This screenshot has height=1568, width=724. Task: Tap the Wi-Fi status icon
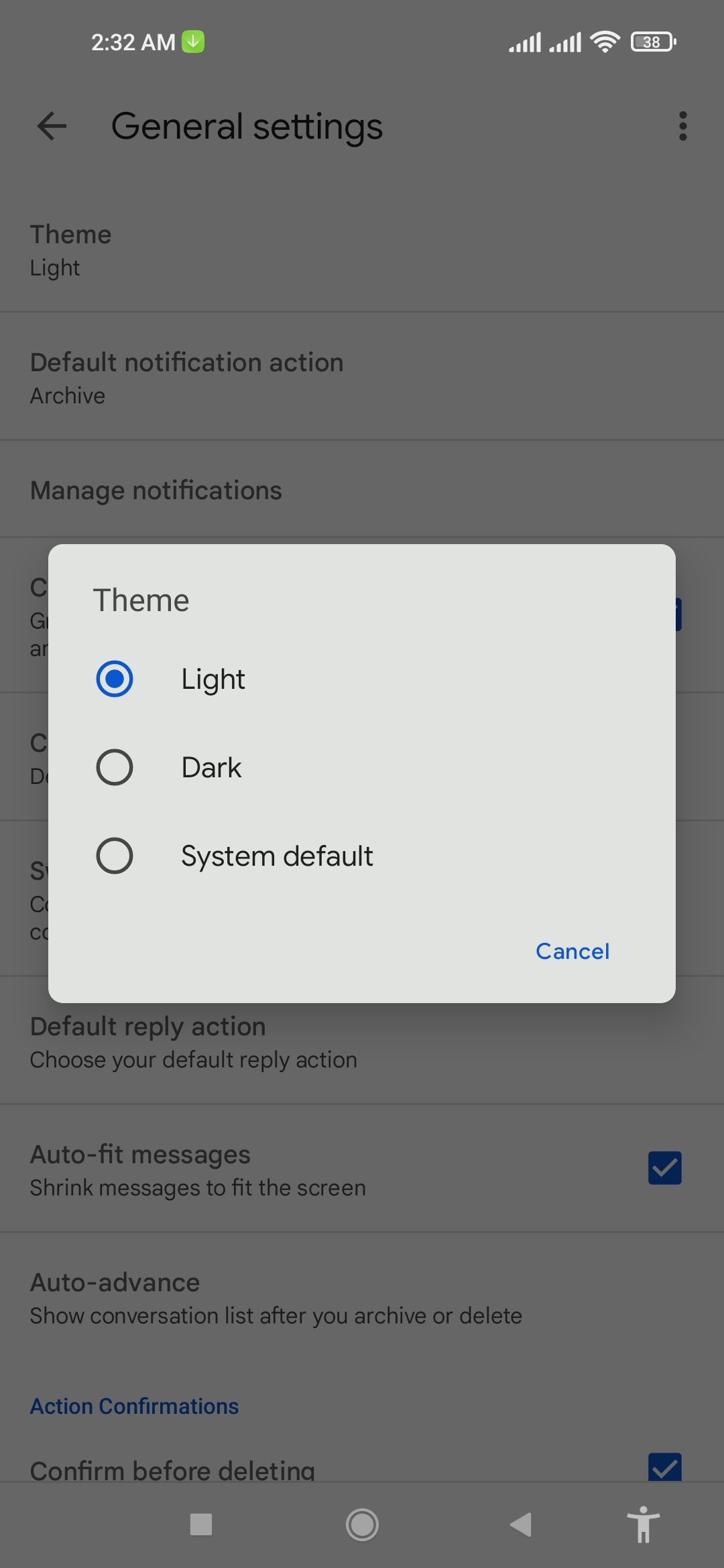click(605, 42)
